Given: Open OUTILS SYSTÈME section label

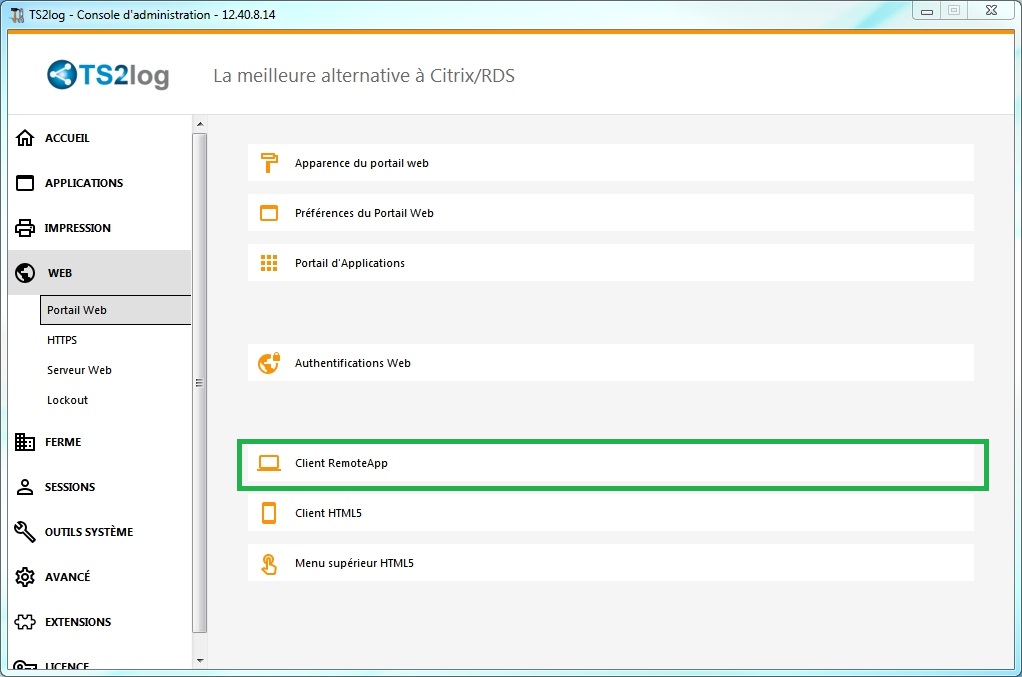Looking at the screenshot, I should 89,532.
